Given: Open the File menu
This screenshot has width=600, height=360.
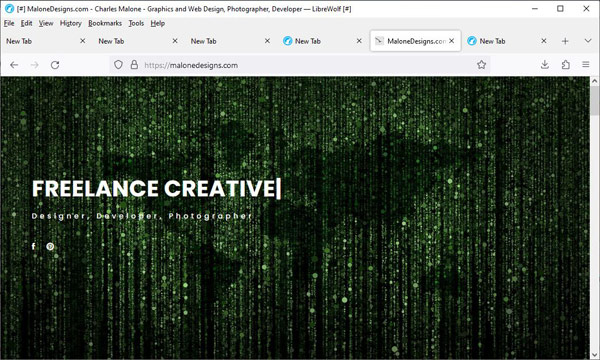Looking at the screenshot, I should point(9,23).
